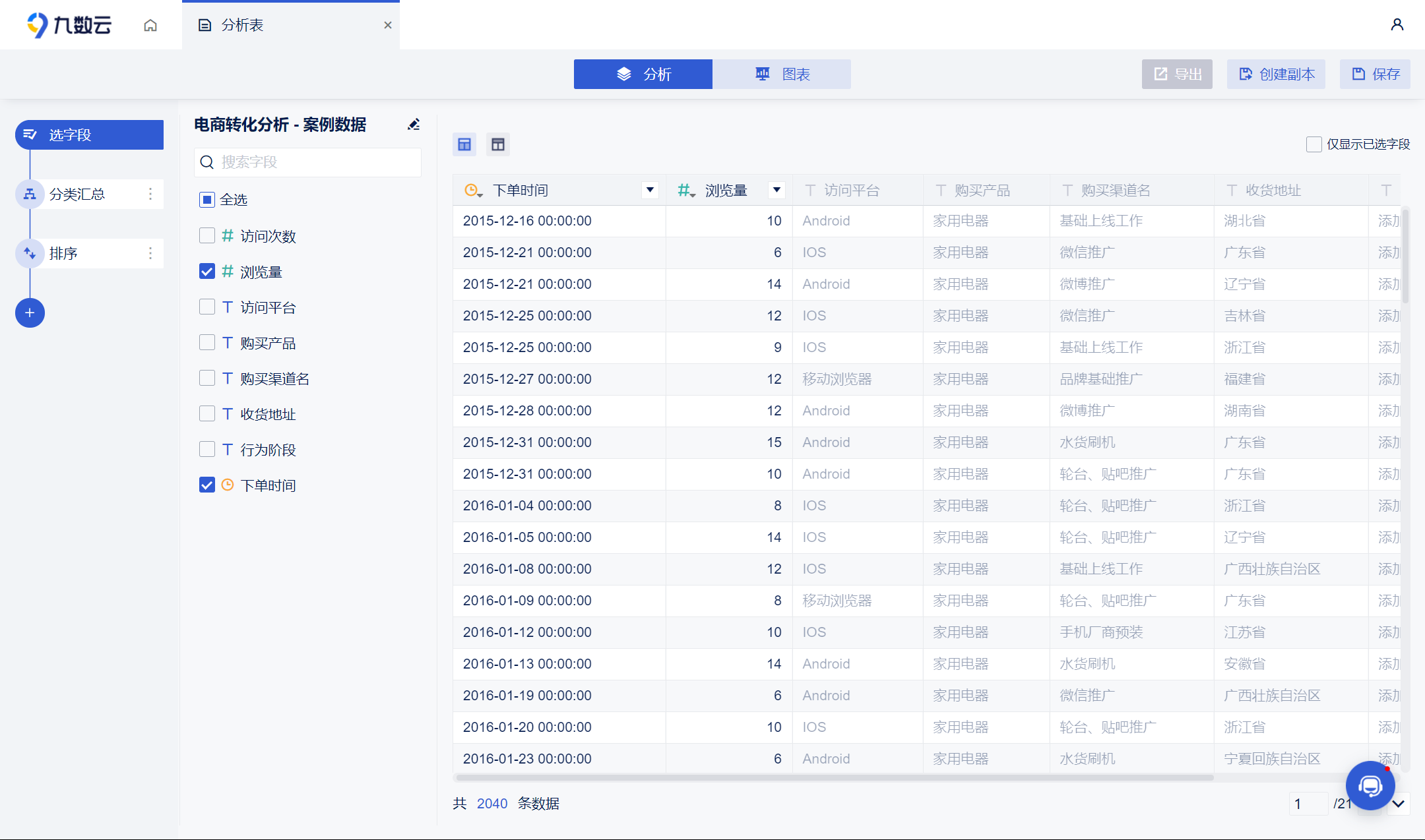Click the 保存 button

[1375, 75]
